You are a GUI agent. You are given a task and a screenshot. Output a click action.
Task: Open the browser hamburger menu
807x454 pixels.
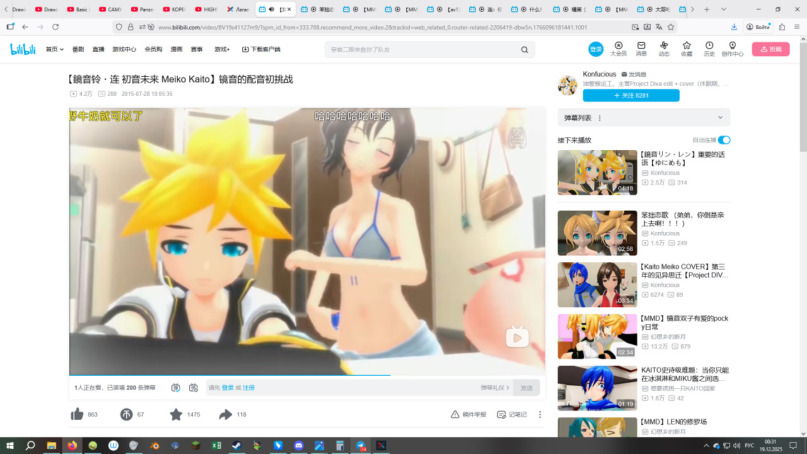pyautogui.click(x=796, y=27)
